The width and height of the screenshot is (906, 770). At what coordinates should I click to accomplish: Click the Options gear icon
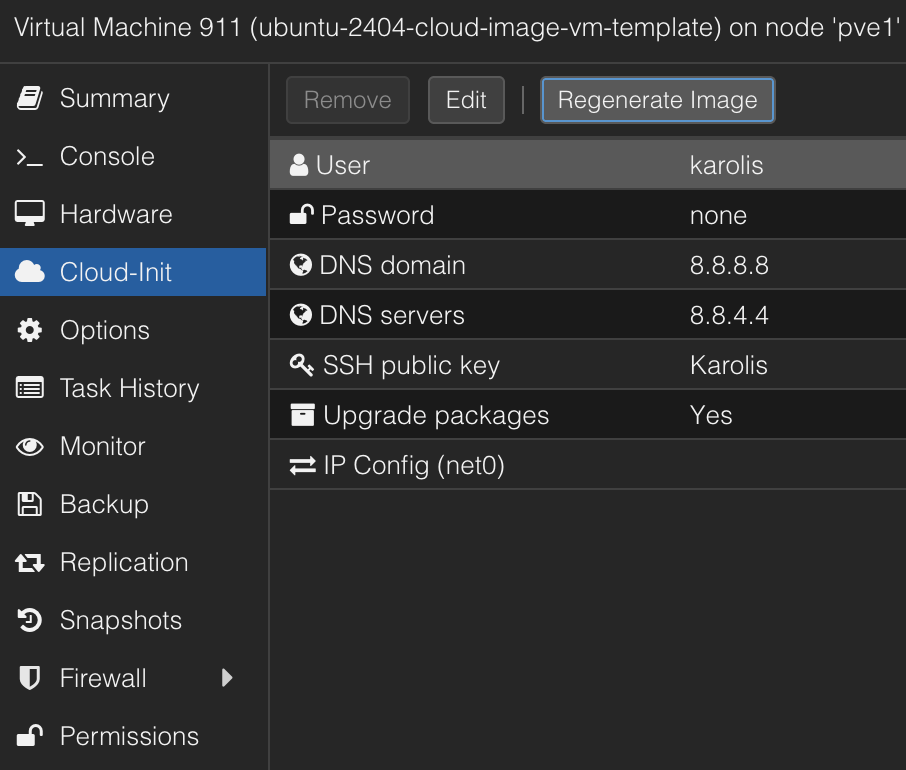(x=30, y=331)
